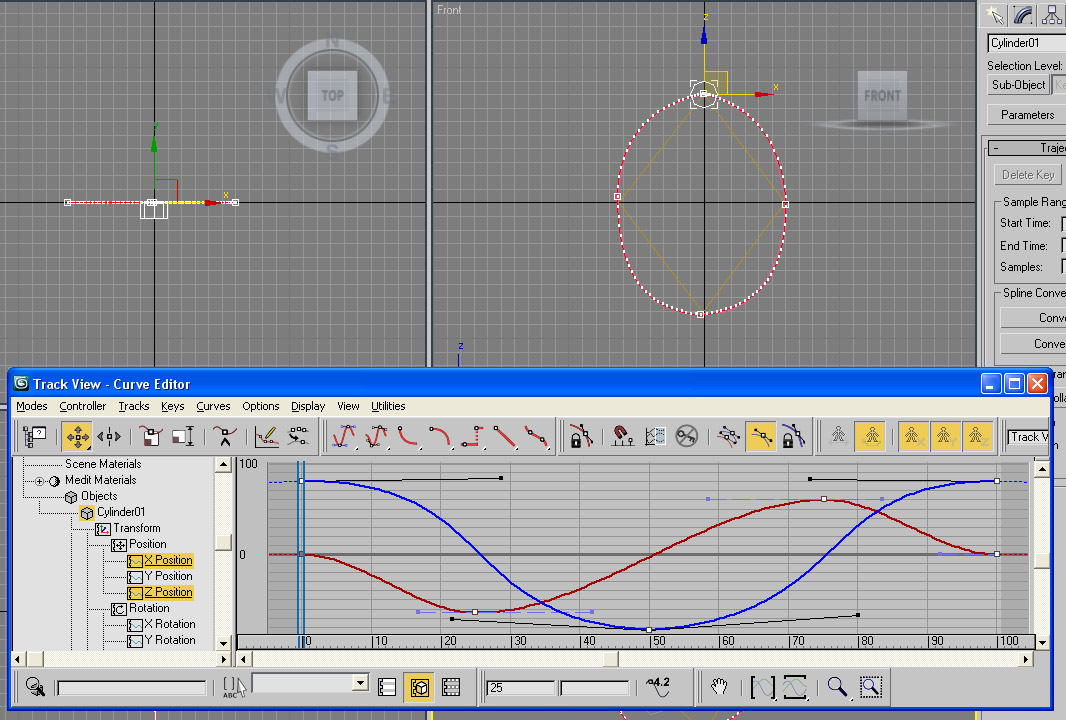Click the Slide Keys tool

[x=110, y=436]
